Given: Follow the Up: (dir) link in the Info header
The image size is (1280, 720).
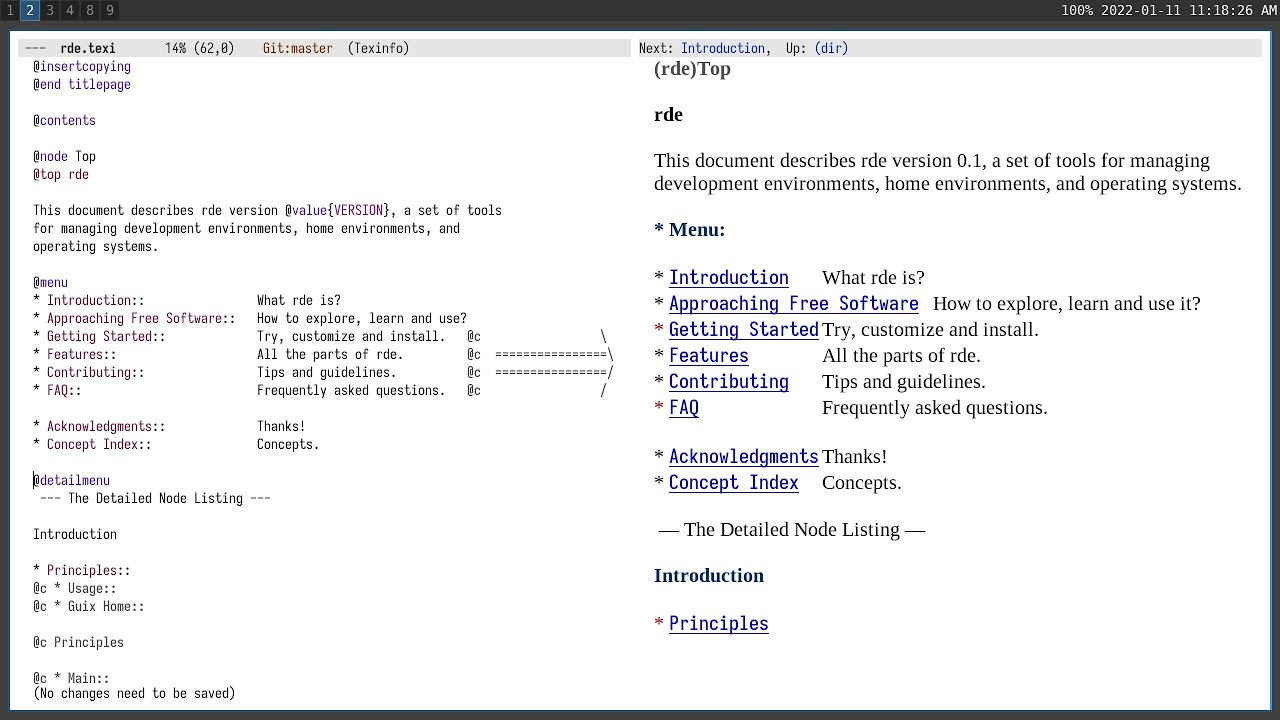Looking at the screenshot, I should 831,48.
